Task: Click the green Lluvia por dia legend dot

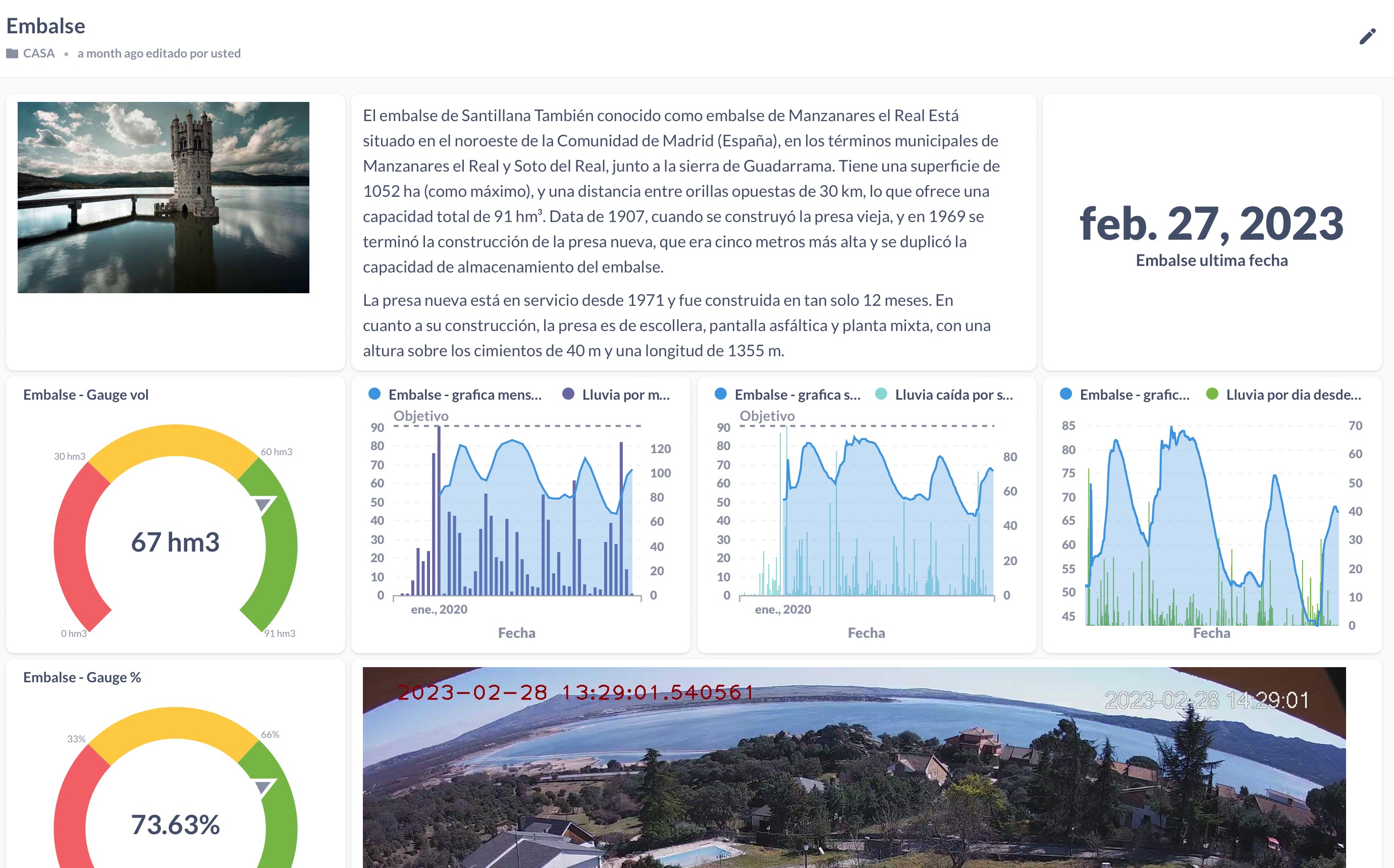Action: (x=1212, y=394)
